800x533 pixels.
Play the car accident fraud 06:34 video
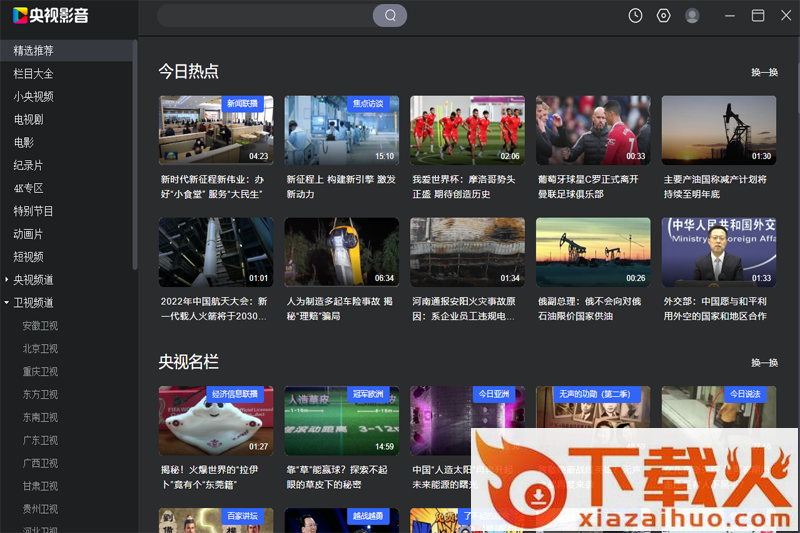[342, 252]
